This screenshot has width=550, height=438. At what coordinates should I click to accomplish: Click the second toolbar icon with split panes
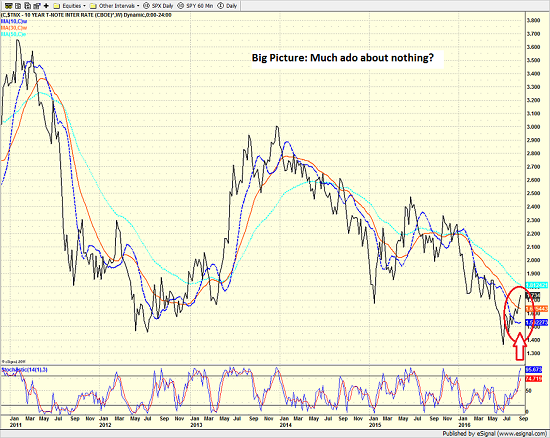click(18, 6)
